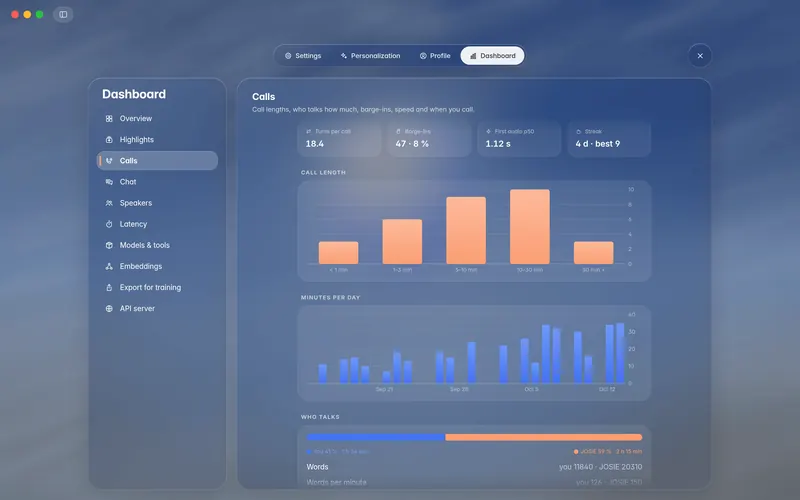
Task: Switch to the Personalization tab
Action: tap(370, 56)
